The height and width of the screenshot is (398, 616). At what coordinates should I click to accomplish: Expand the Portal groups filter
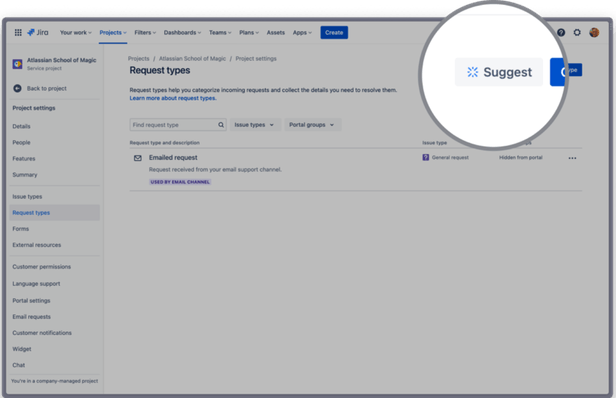click(x=312, y=125)
